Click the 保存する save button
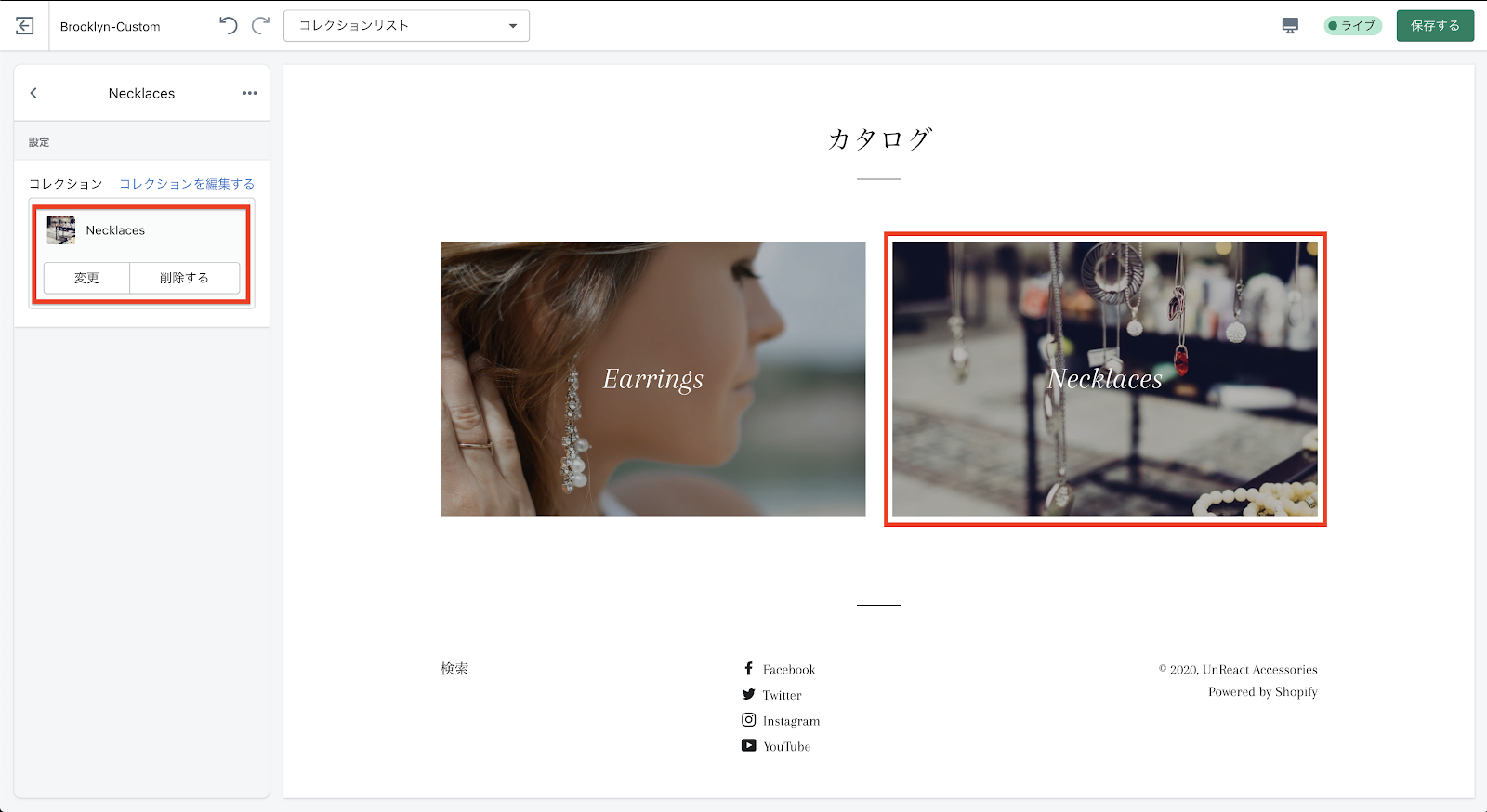The width and height of the screenshot is (1487, 812). click(x=1435, y=26)
